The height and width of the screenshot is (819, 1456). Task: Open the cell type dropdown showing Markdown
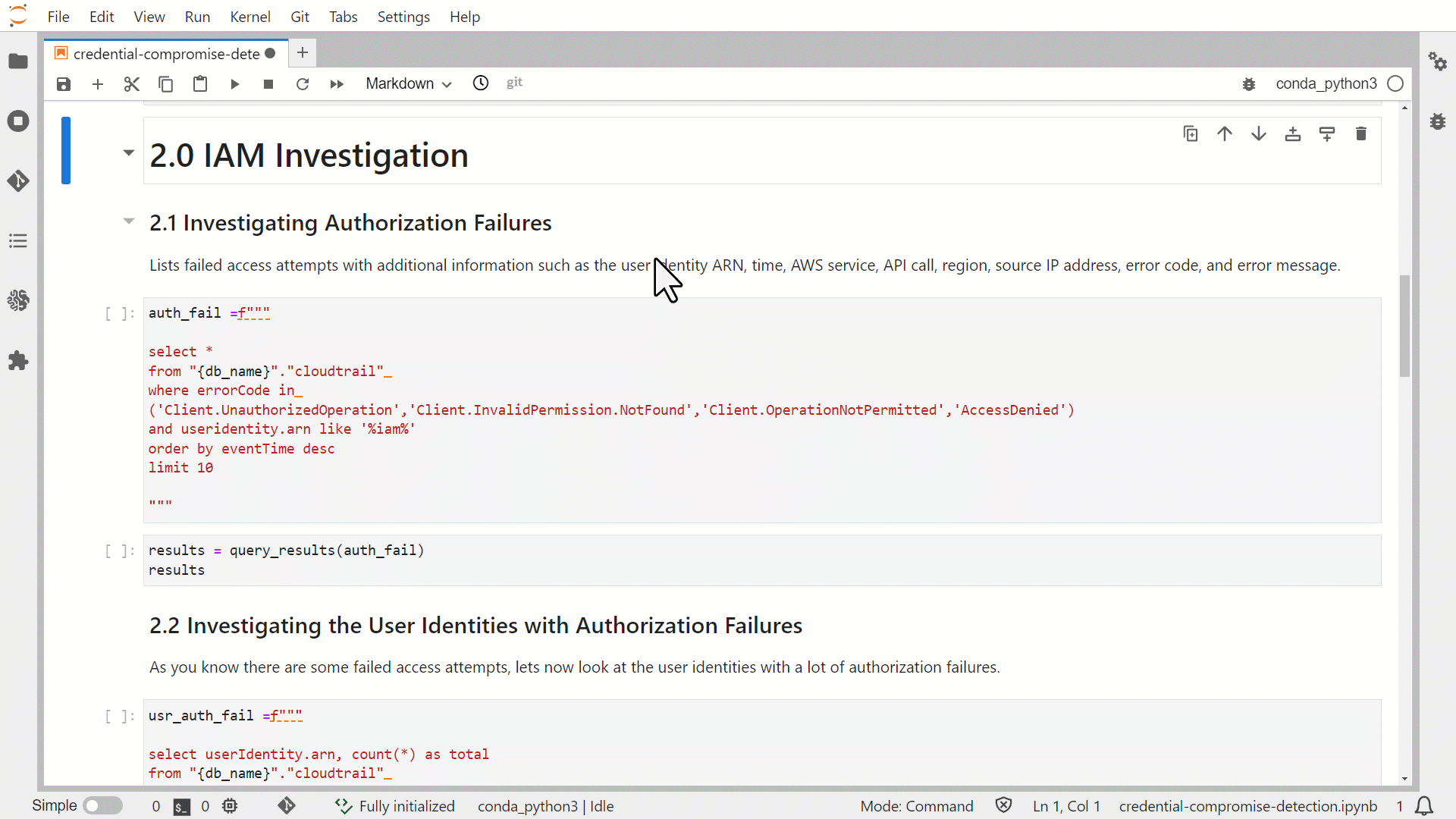coord(407,84)
